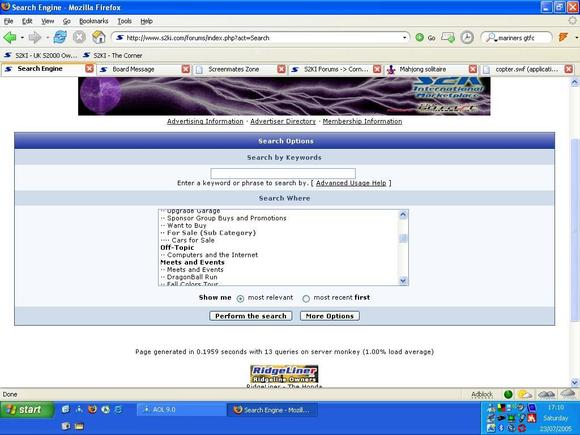Click the green Go button beside the address bar
This screenshot has width=580, height=435.
click(425, 37)
